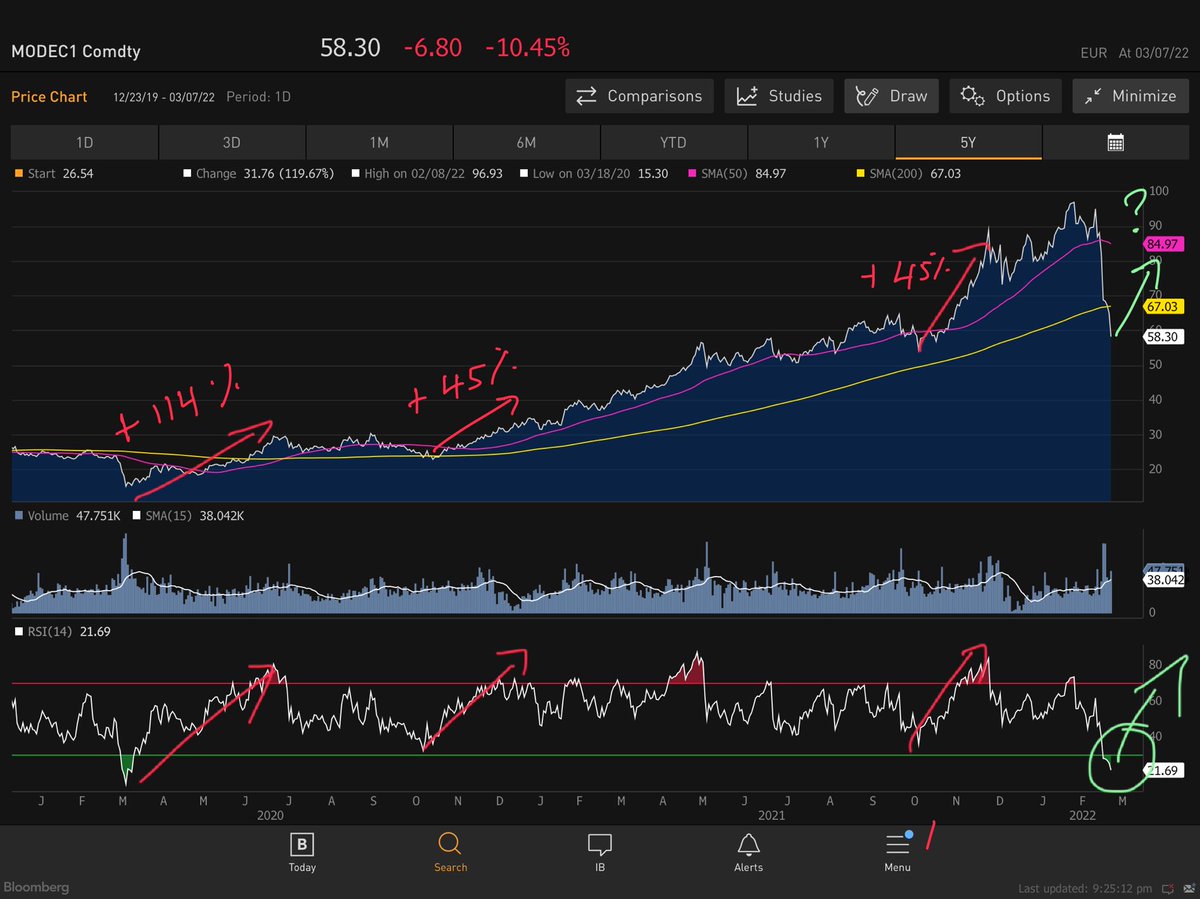This screenshot has width=1200, height=899.
Task: Switch to the 1M range
Action: click(x=379, y=143)
